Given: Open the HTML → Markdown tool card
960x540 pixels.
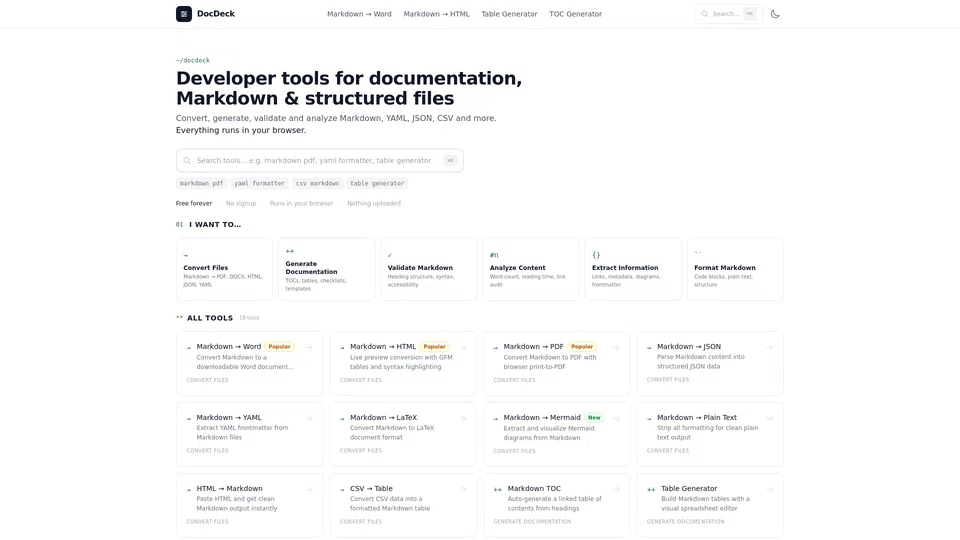Looking at the screenshot, I should [250, 506].
